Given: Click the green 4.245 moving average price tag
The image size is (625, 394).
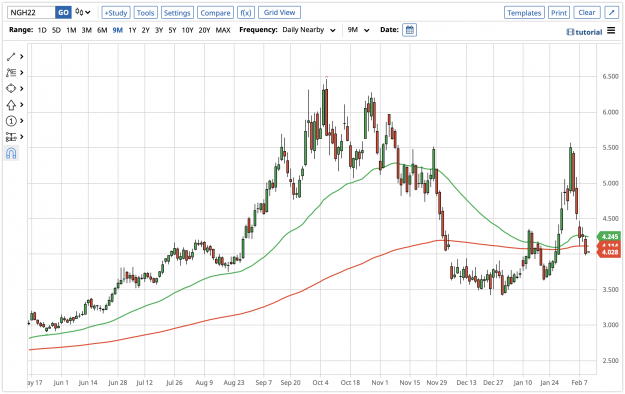Looking at the screenshot, I should click(x=609, y=236).
